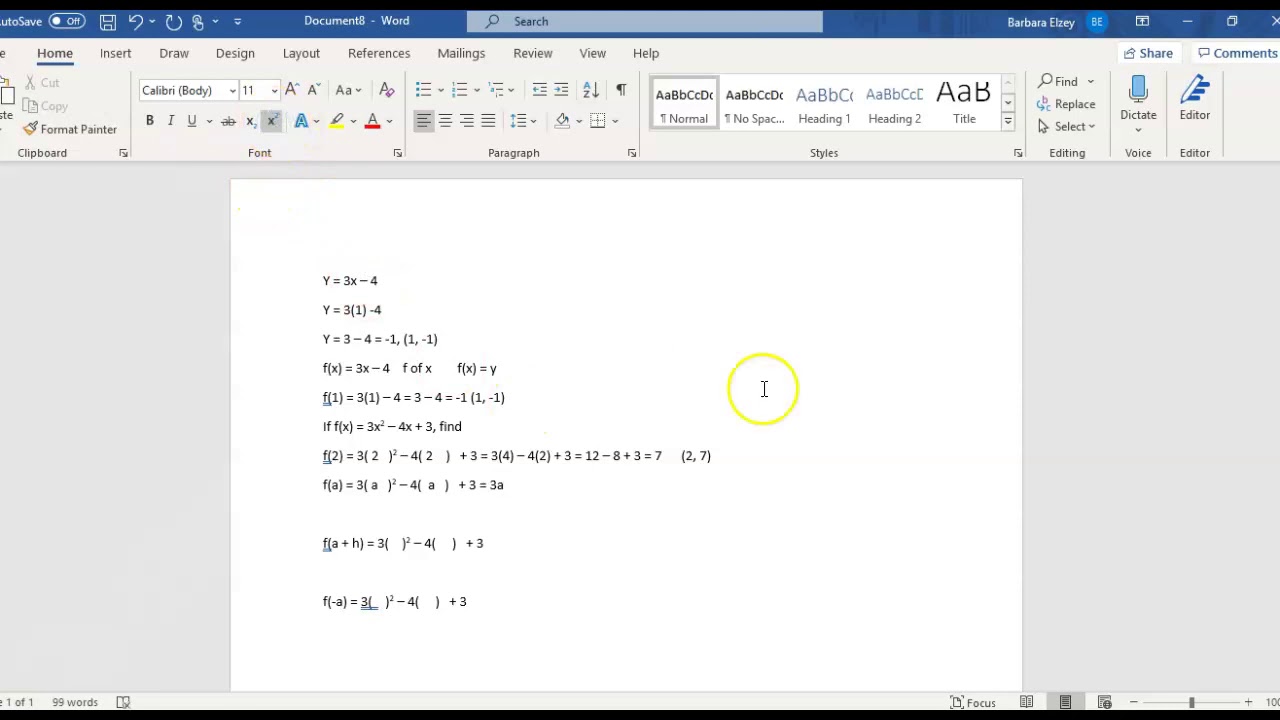Apply the Heading 1 style
This screenshot has height=720, width=1280.
click(824, 104)
